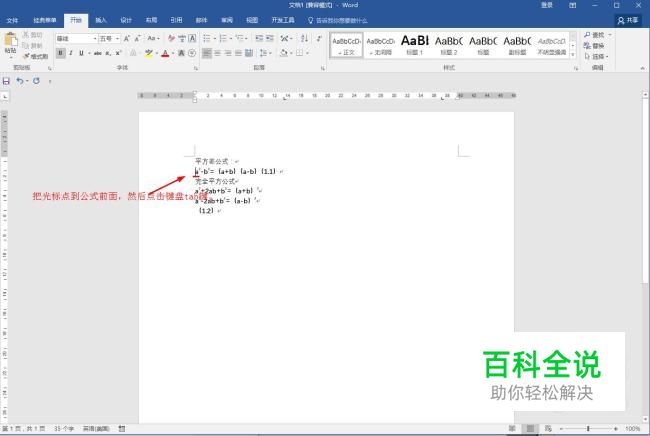Click the Replace (替换) button
Image resolution: width=650 pixels, height=436 pixels.
click(x=594, y=46)
